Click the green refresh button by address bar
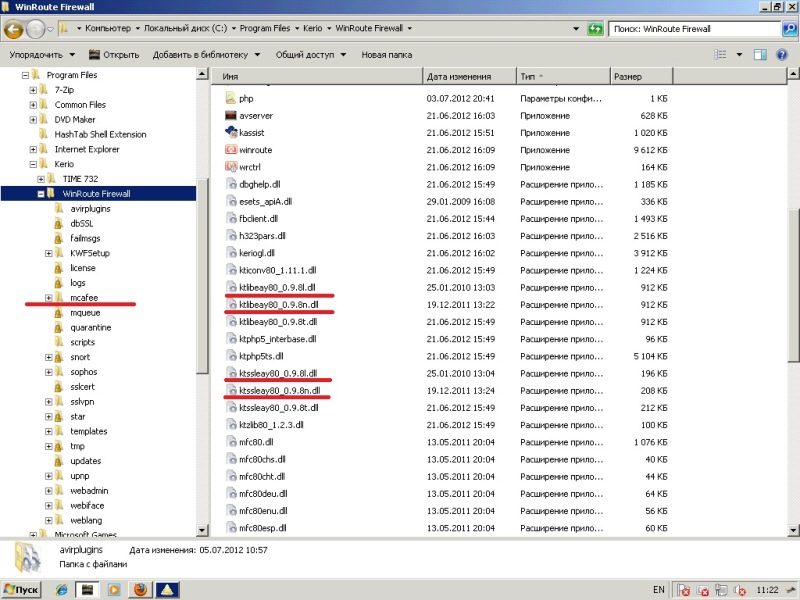The width and height of the screenshot is (800, 600). click(x=596, y=29)
